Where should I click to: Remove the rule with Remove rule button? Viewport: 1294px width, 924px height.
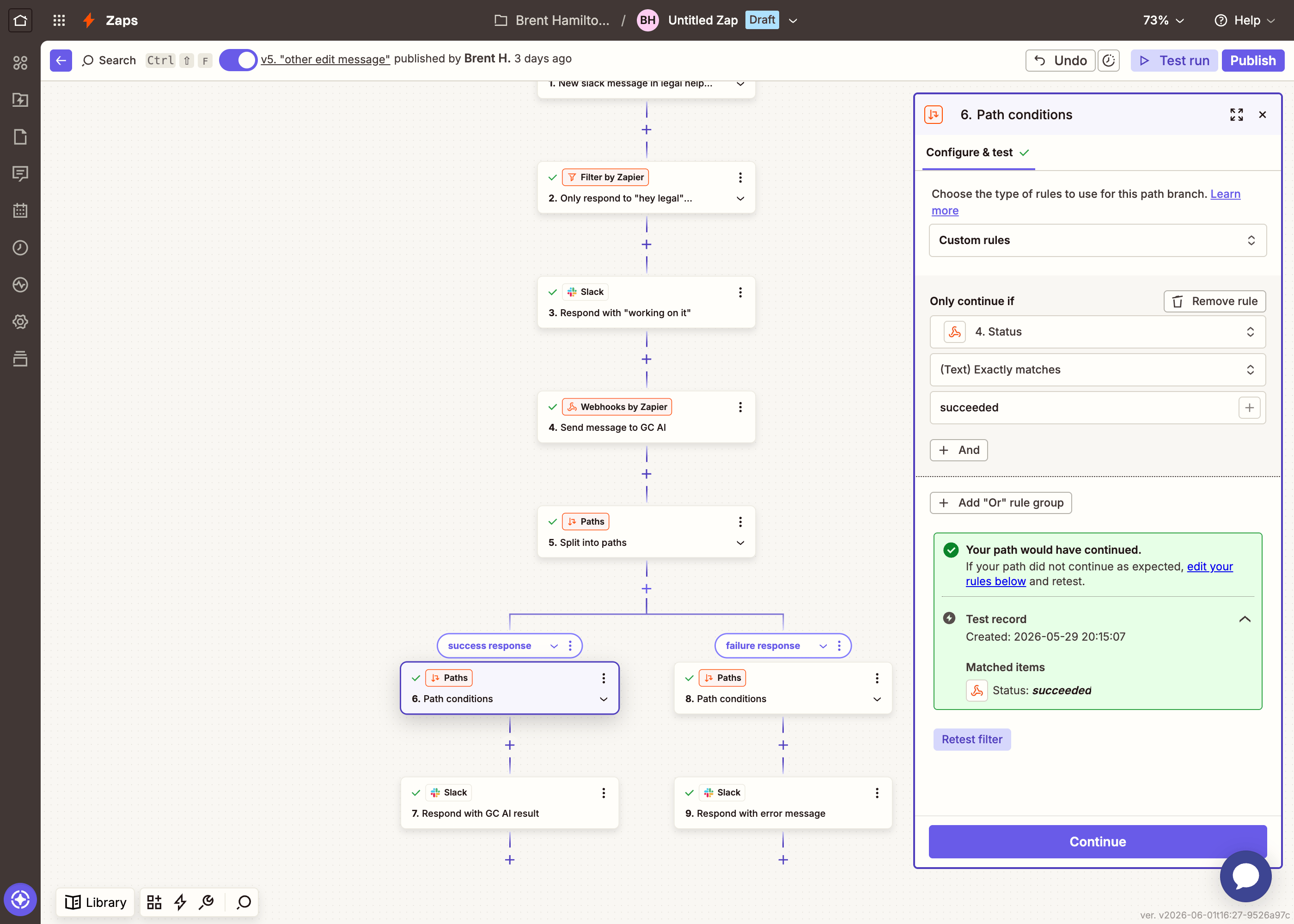(x=1215, y=301)
